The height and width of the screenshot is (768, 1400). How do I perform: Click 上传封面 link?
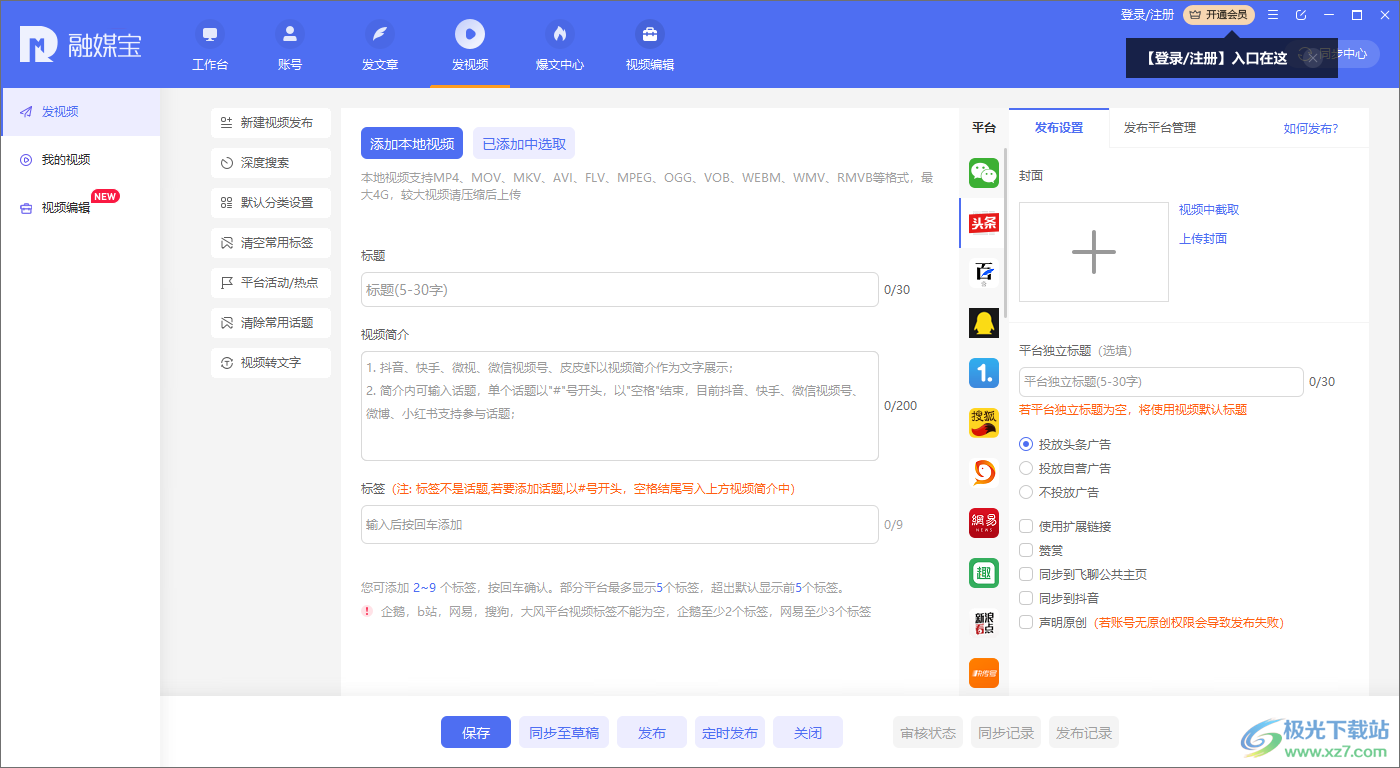(x=1203, y=239)
